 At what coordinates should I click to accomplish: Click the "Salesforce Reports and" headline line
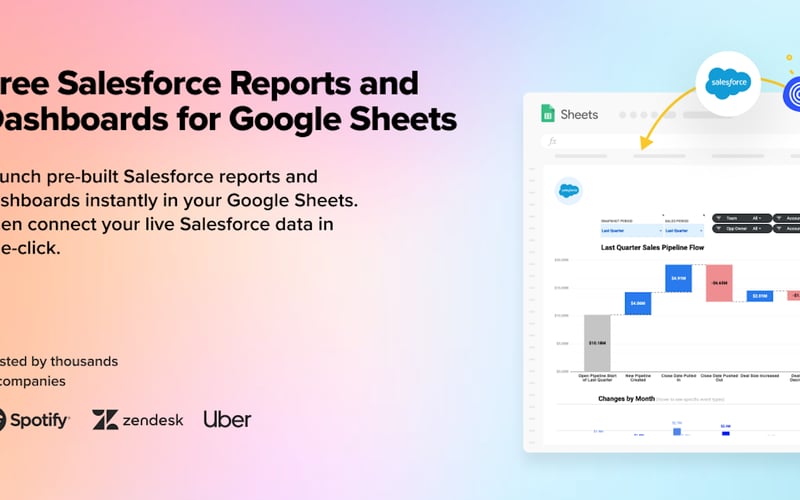tap(238, 83)
